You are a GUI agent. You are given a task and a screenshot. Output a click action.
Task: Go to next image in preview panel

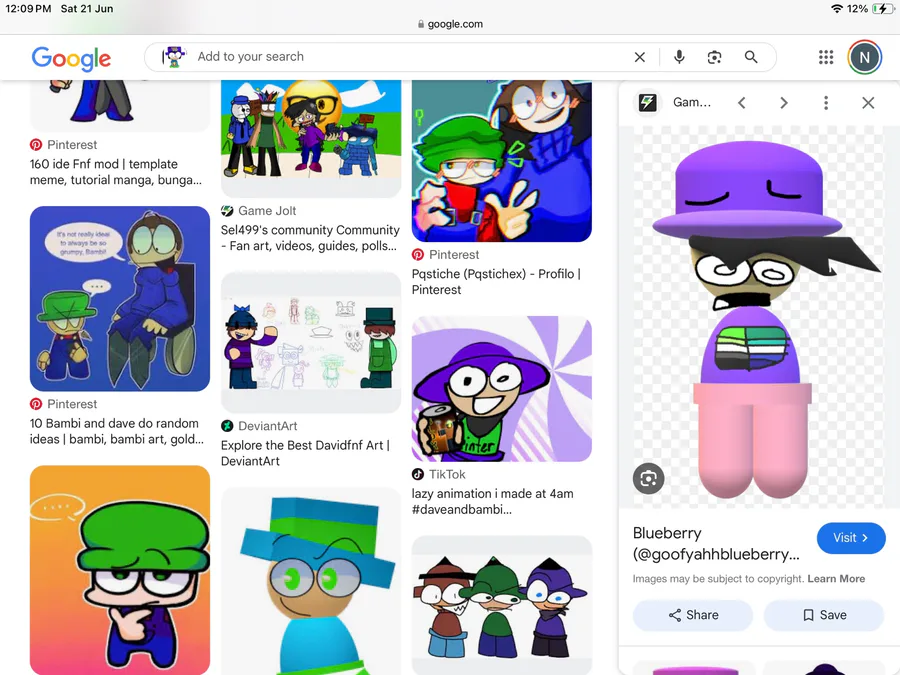[x=783, y=103]
